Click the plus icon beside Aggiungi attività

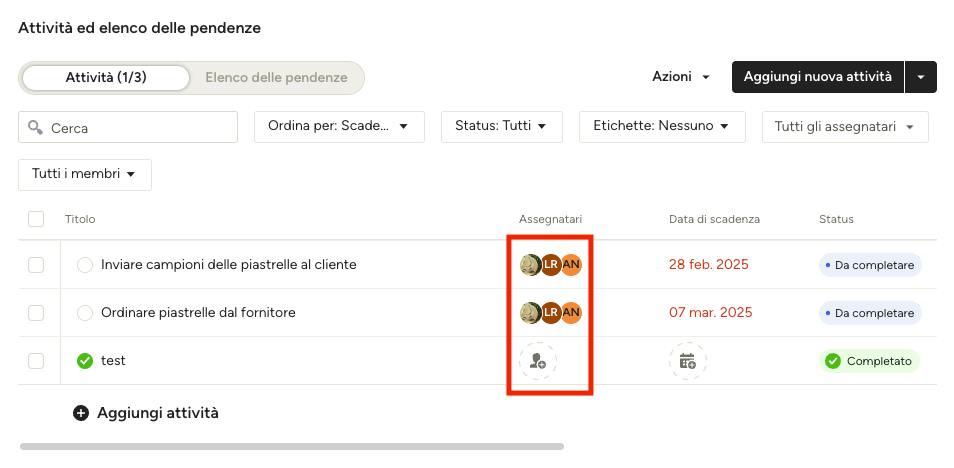pyautogui.click(x=80, y=413)
